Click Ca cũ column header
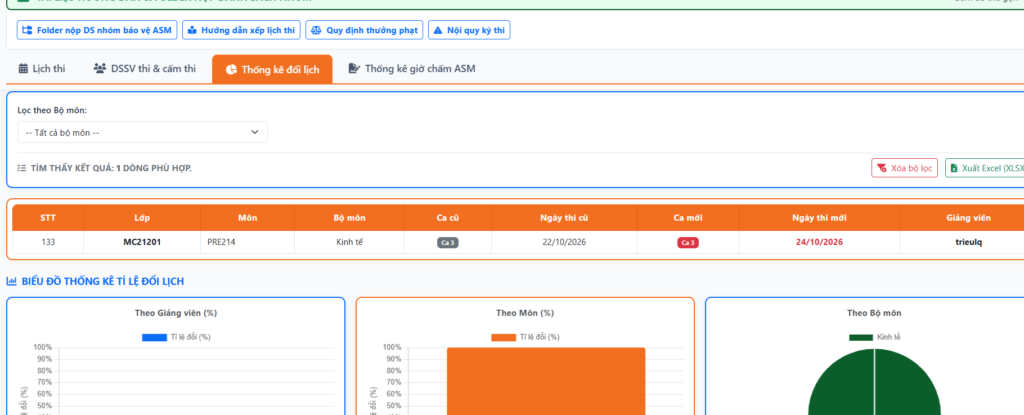Screen dimensions: 1024x415 447,218
